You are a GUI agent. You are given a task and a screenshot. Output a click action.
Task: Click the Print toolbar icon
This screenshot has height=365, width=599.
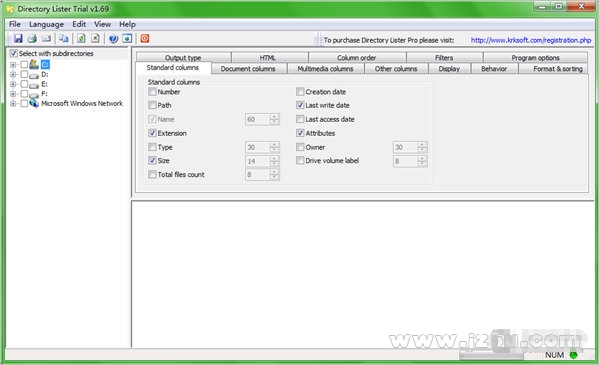(x=32, y=39)
